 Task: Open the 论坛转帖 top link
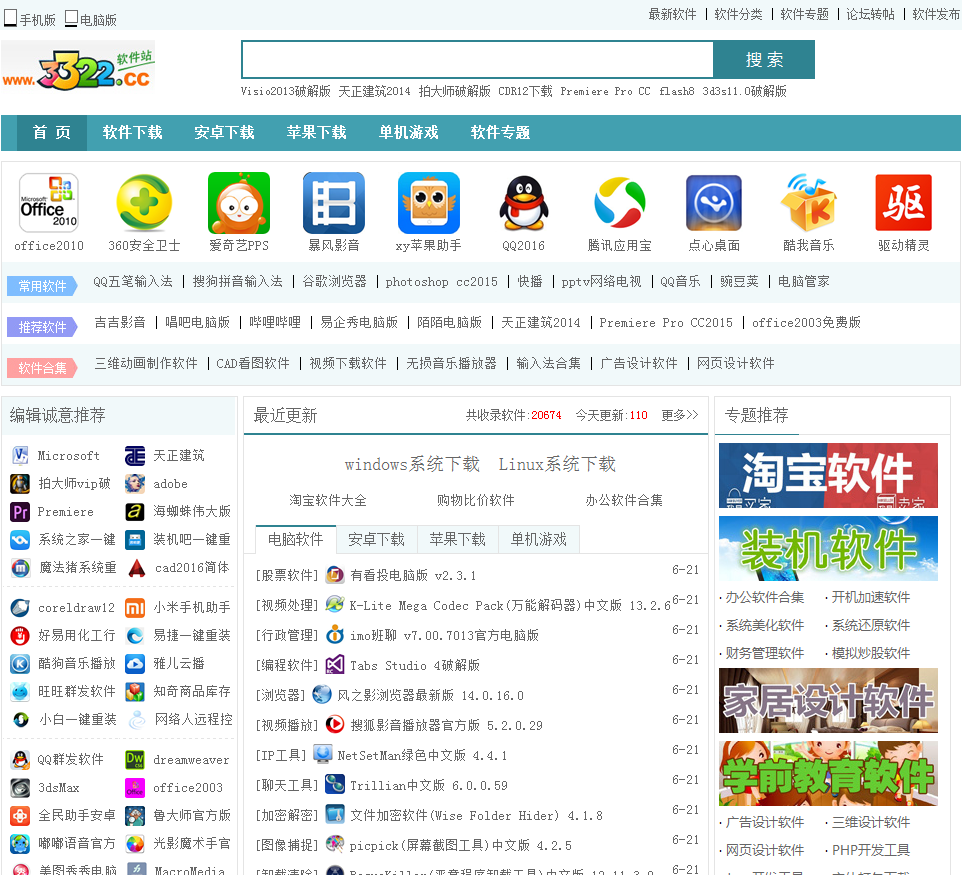(x=871, y=14)
